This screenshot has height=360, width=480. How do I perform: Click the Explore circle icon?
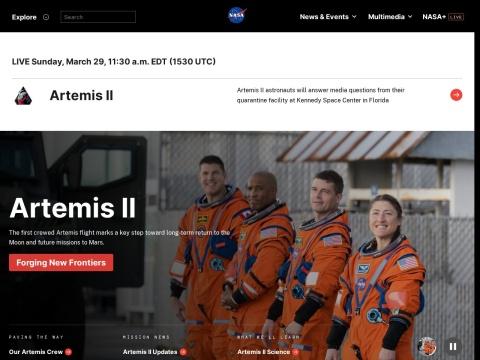click(x=46, y=17)
